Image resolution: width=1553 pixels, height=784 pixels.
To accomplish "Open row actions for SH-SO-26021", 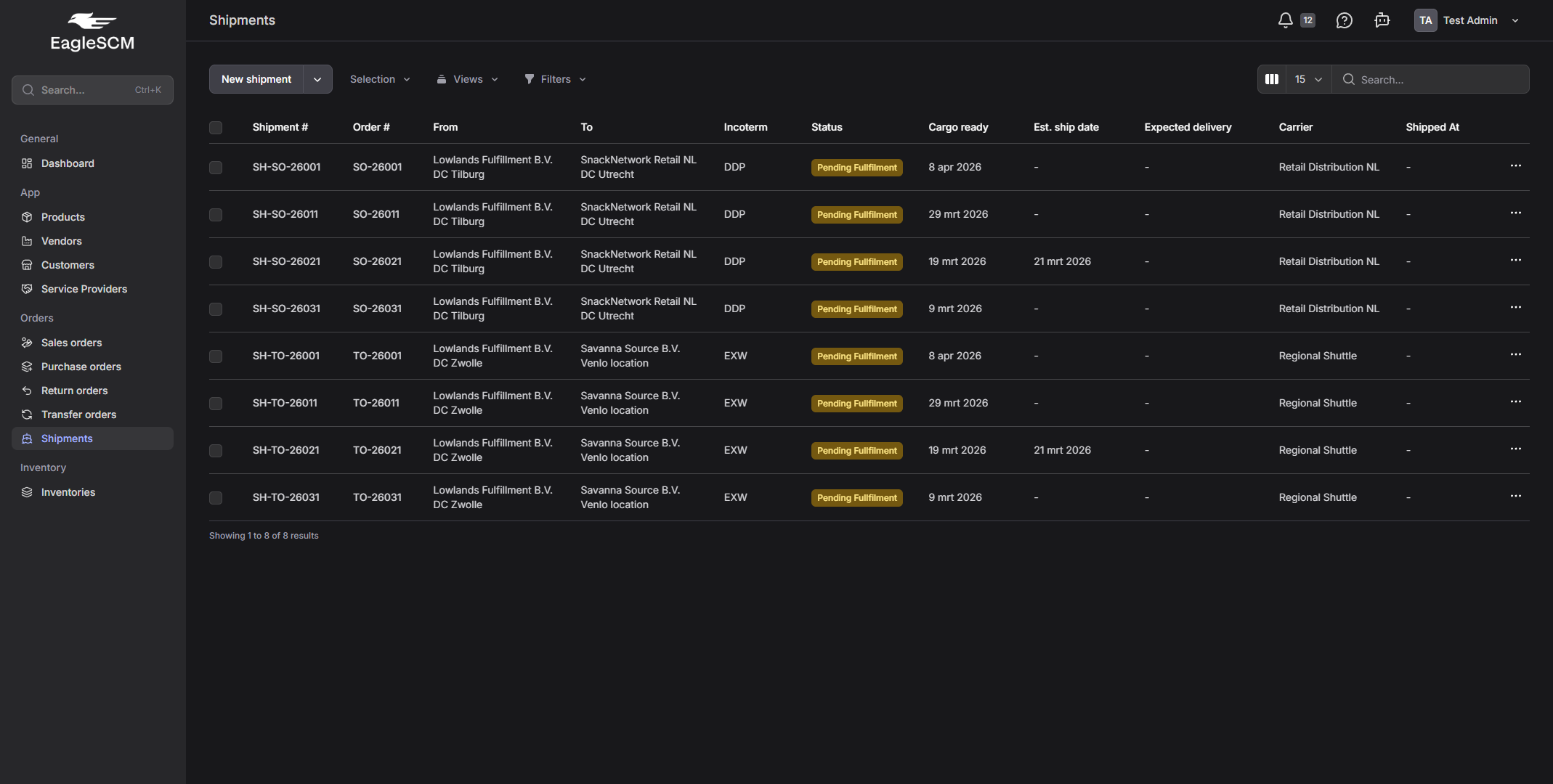I will pos(1515,261).
